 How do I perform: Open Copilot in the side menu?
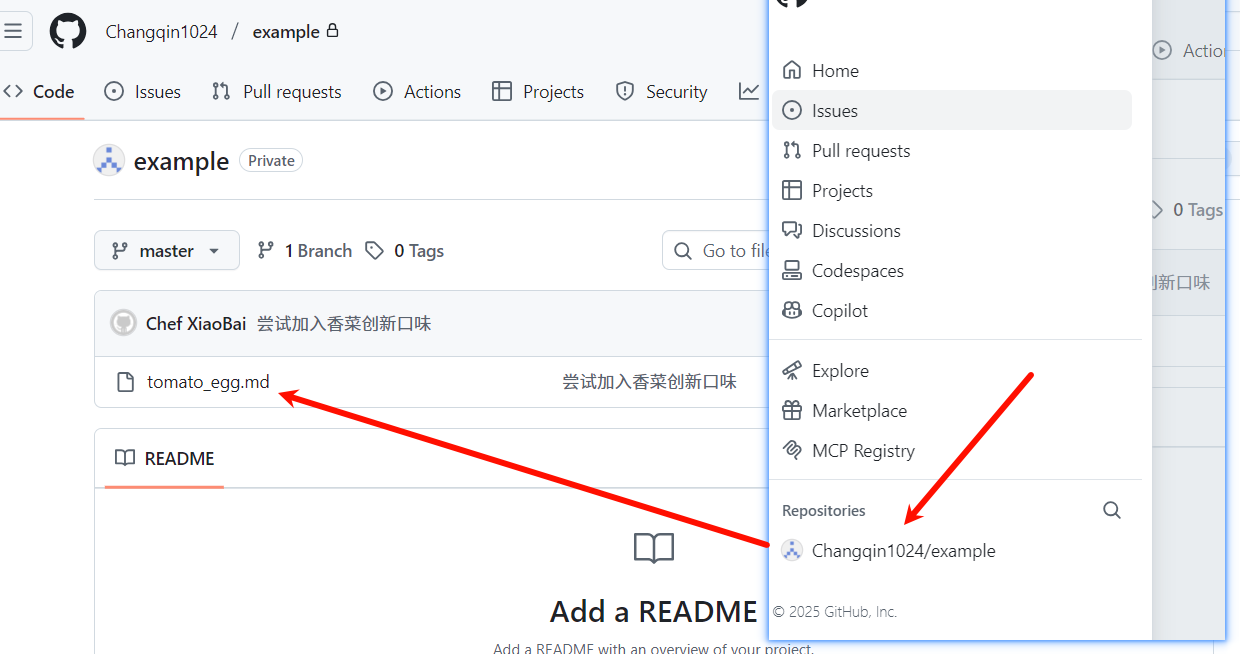click(x=952, y=311)
